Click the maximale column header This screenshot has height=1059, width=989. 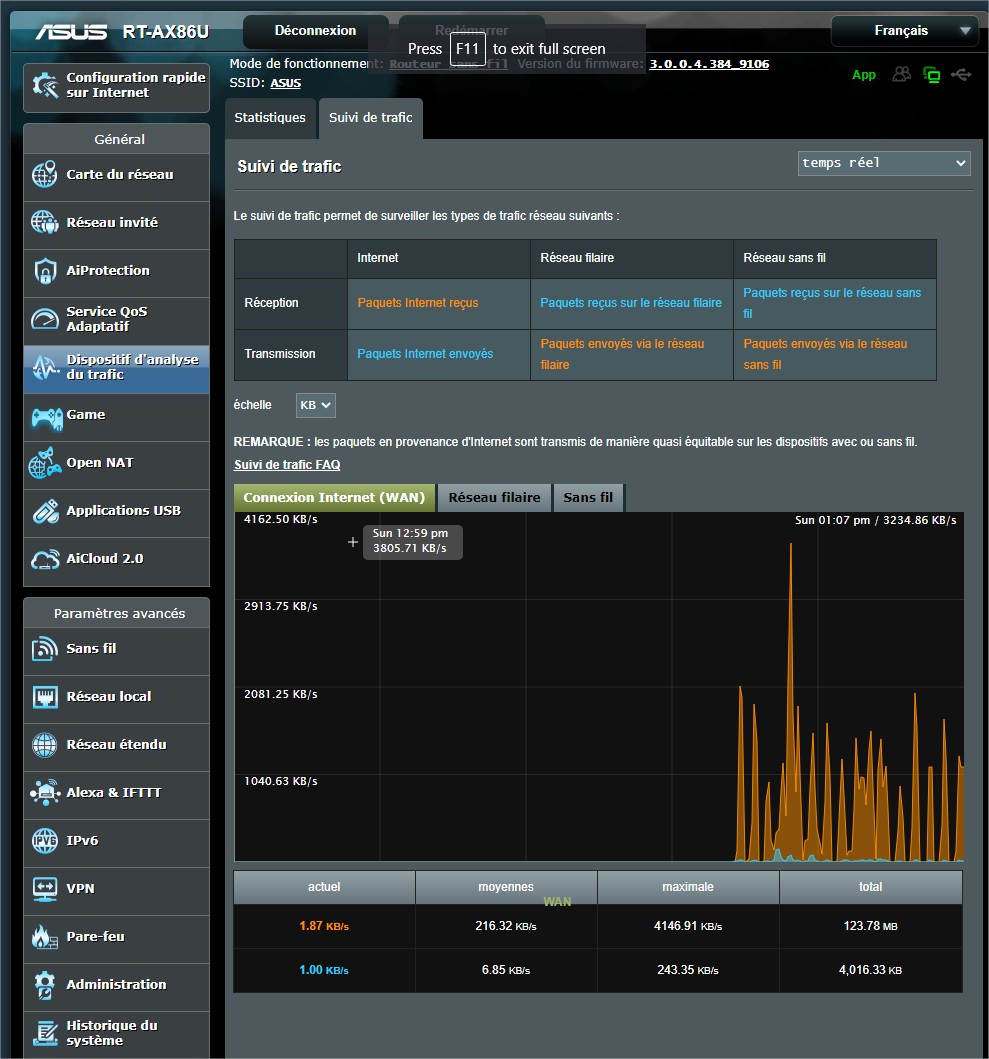click(x=688, y=887)
